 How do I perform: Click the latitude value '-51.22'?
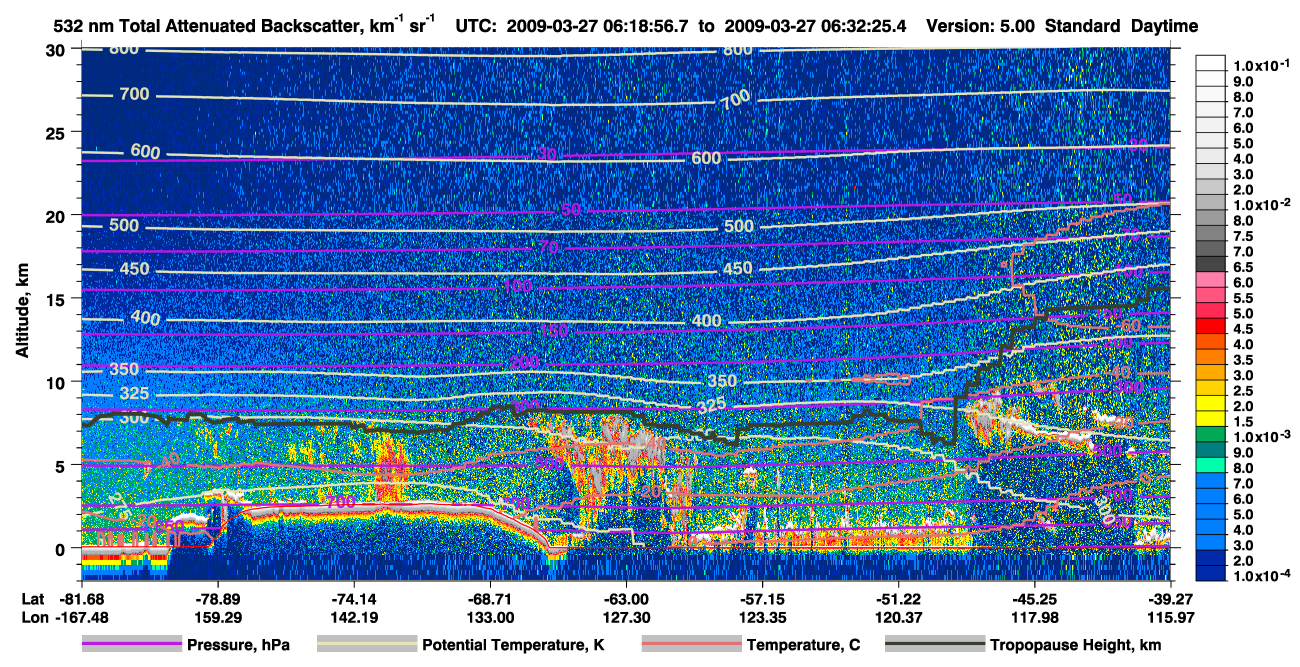(899, 598)
